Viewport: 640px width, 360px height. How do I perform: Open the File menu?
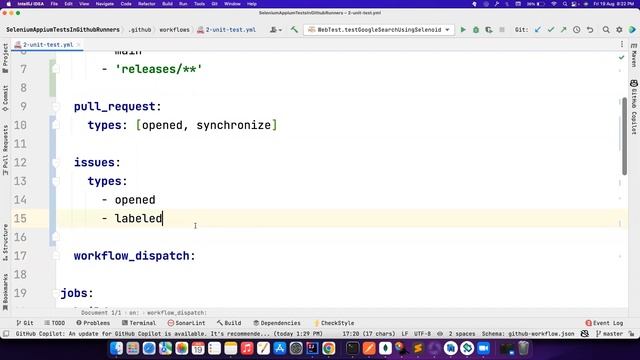54,4
